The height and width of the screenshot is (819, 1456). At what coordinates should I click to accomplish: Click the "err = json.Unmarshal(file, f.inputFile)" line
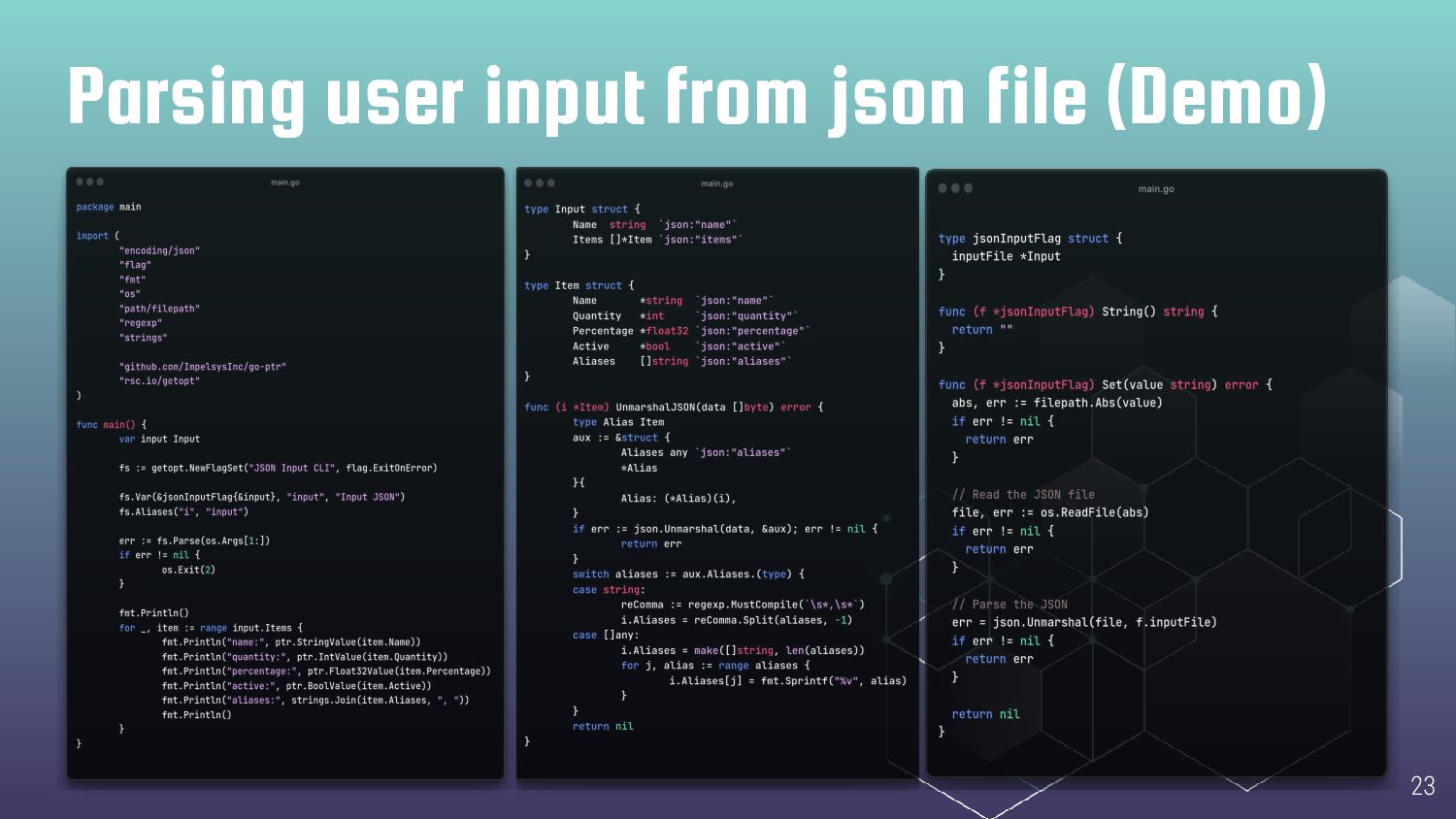pyautogui.click(x=1084, y=623)
